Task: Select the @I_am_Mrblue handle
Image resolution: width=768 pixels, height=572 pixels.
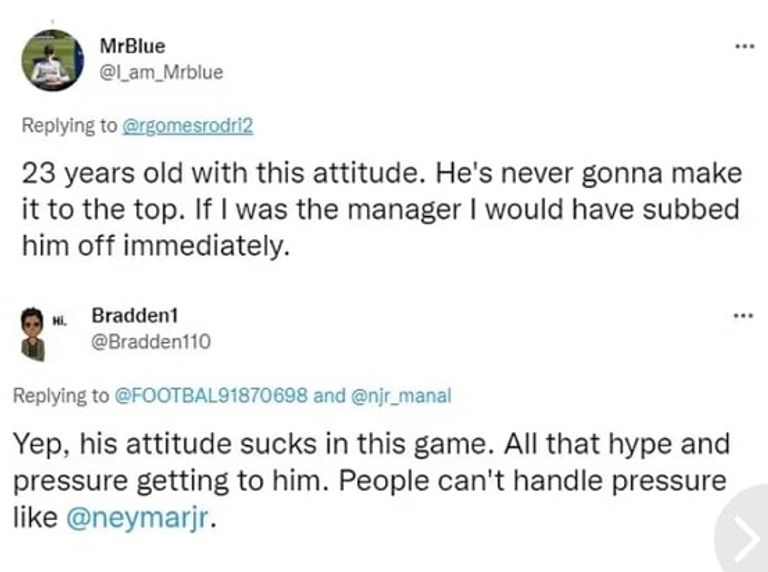Action: pos(161,71)
